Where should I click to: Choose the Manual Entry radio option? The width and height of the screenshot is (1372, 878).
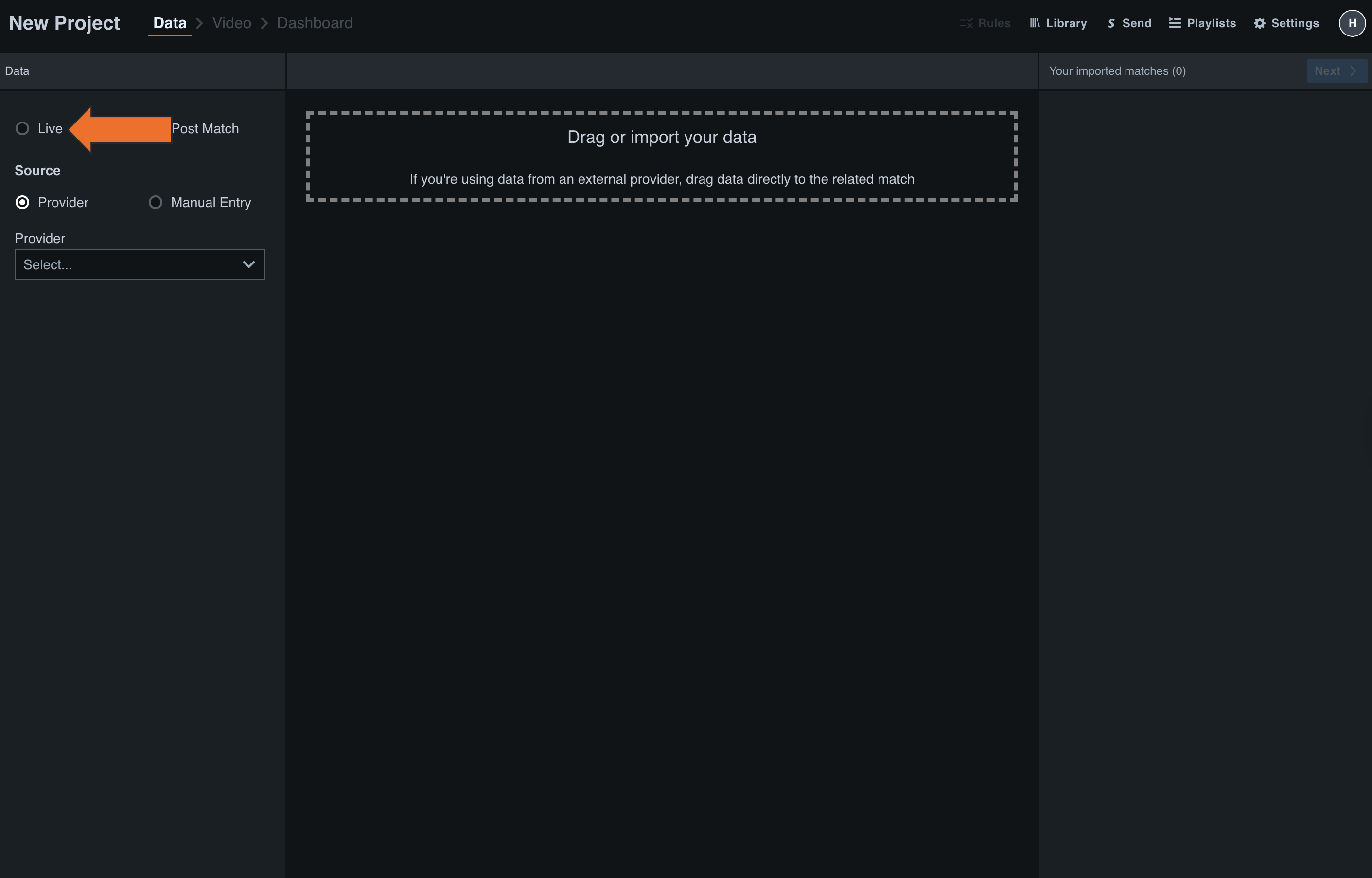click(x=156, y=202)
